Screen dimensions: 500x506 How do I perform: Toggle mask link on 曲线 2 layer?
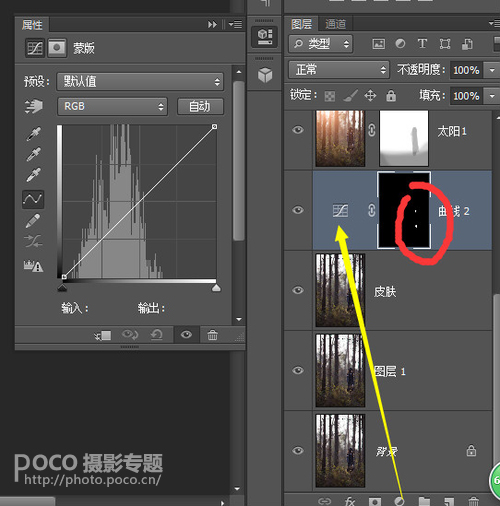point(372,210)
